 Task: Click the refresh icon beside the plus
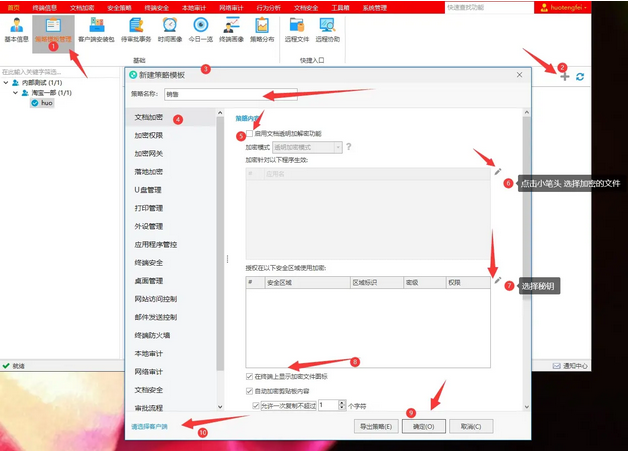coord(580,77)
